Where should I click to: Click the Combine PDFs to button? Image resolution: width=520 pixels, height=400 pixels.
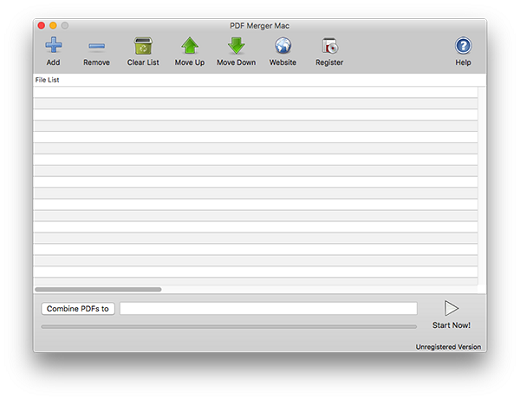pos(78,309)
